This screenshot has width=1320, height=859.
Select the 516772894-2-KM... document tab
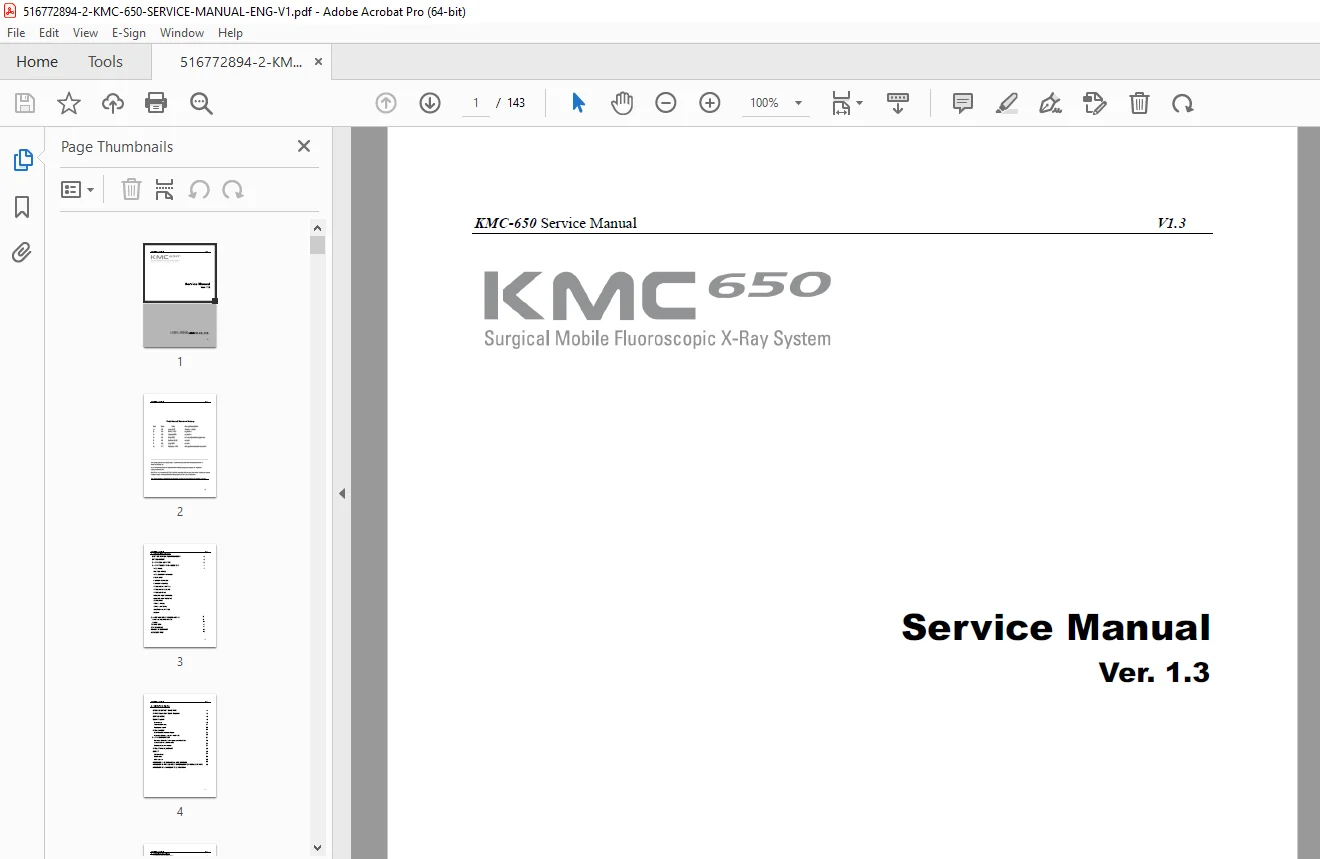tap(241, 62)
